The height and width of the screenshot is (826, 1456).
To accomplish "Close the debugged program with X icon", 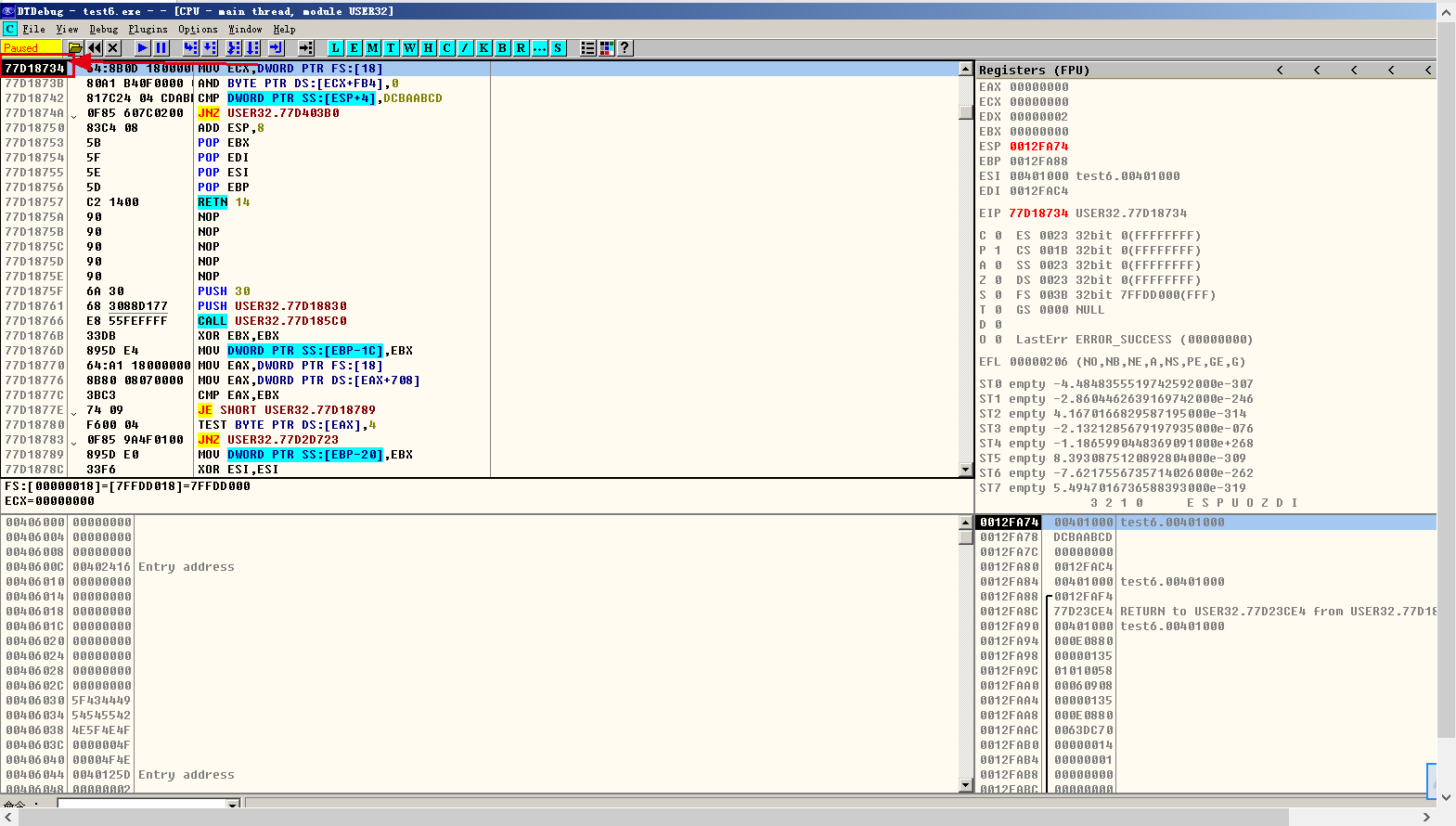I will (112, 48).
